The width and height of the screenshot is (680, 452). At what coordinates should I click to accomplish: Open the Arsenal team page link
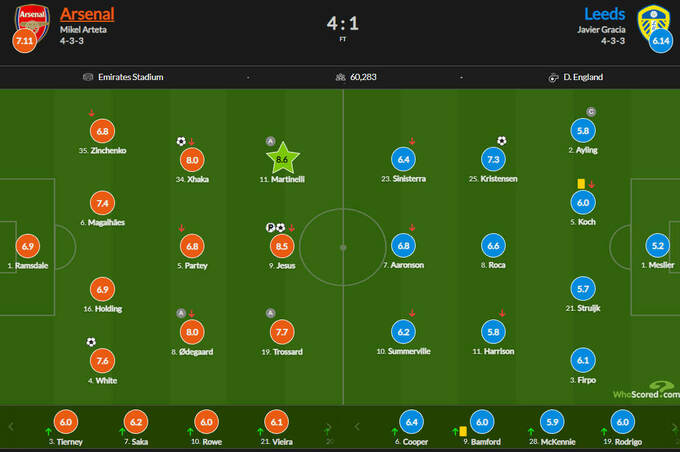tap(87, 14)
